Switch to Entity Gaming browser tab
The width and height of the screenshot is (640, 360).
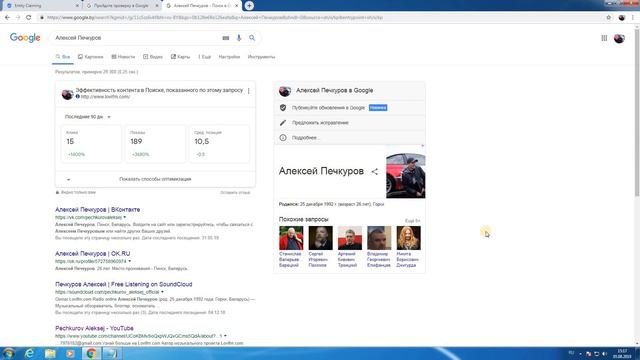[x=41, y=6]
